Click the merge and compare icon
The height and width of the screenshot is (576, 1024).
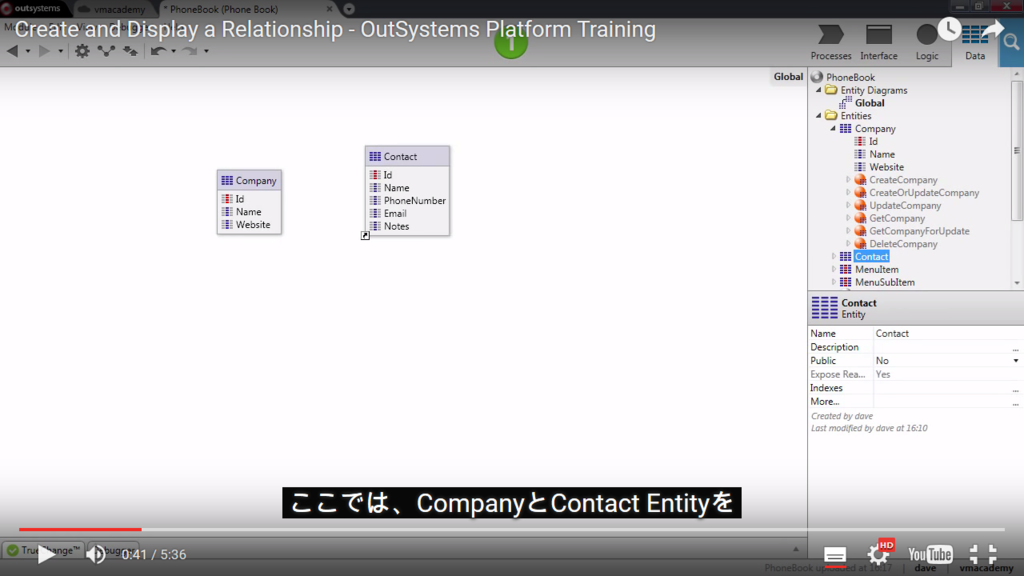point(131,51)
